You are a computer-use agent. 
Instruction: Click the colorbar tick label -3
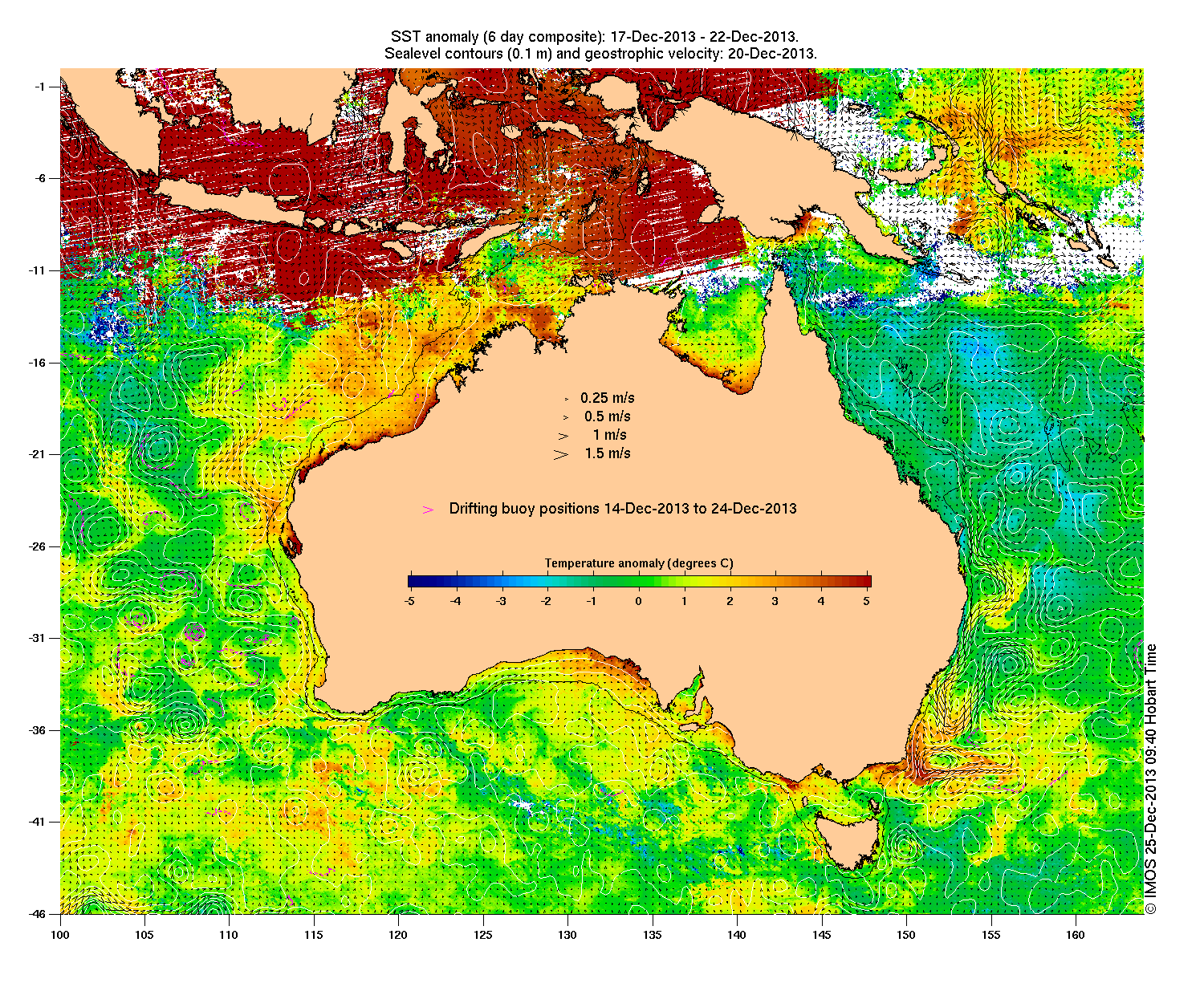click(501, 600)
